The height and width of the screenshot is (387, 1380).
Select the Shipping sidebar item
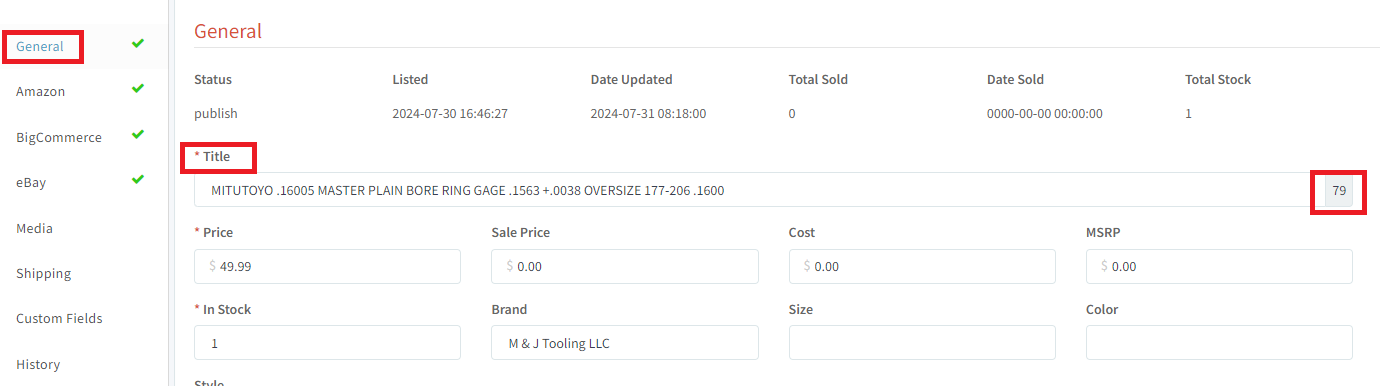tap(44, 274)
